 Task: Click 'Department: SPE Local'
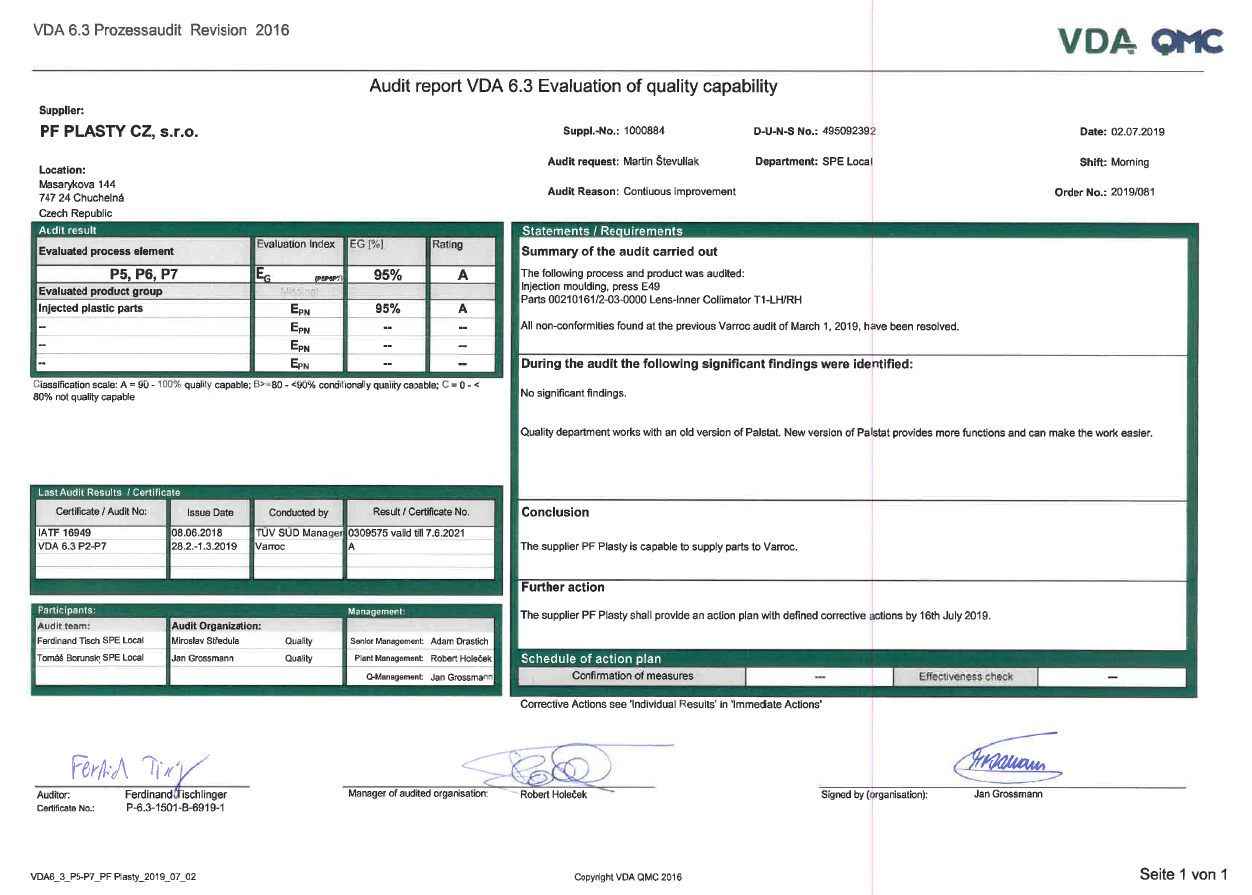pyautogui.click(x=814, y=161)
